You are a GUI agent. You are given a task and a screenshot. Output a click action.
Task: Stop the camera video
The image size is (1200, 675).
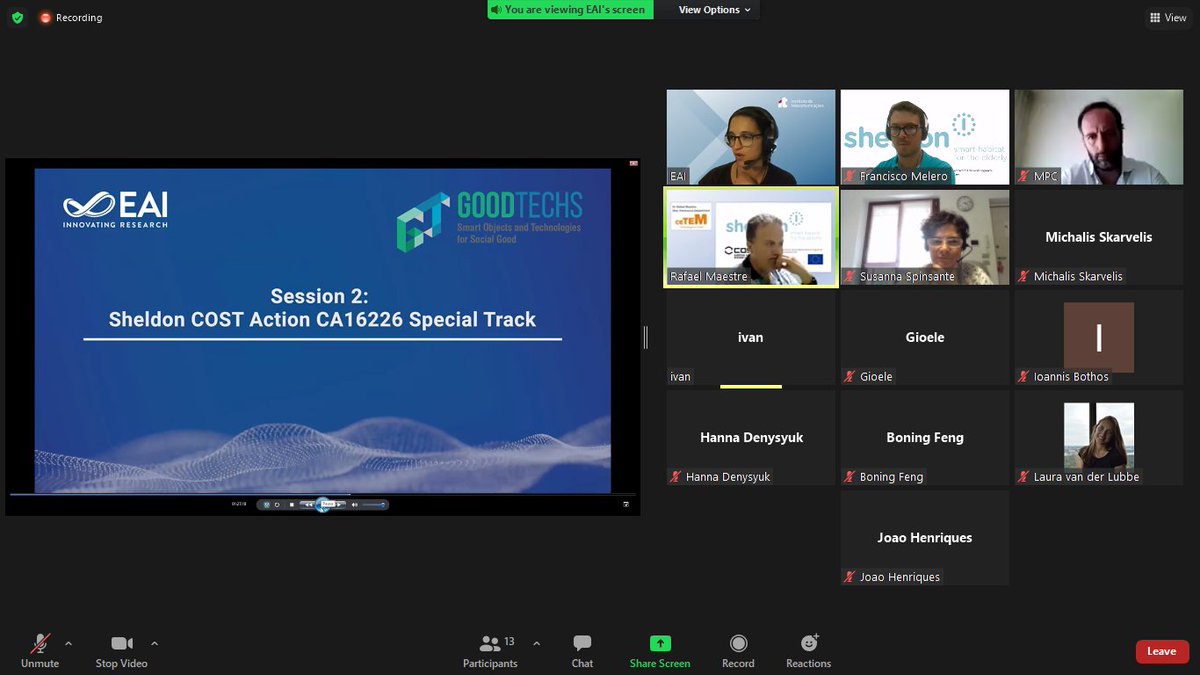click(121, 650)
